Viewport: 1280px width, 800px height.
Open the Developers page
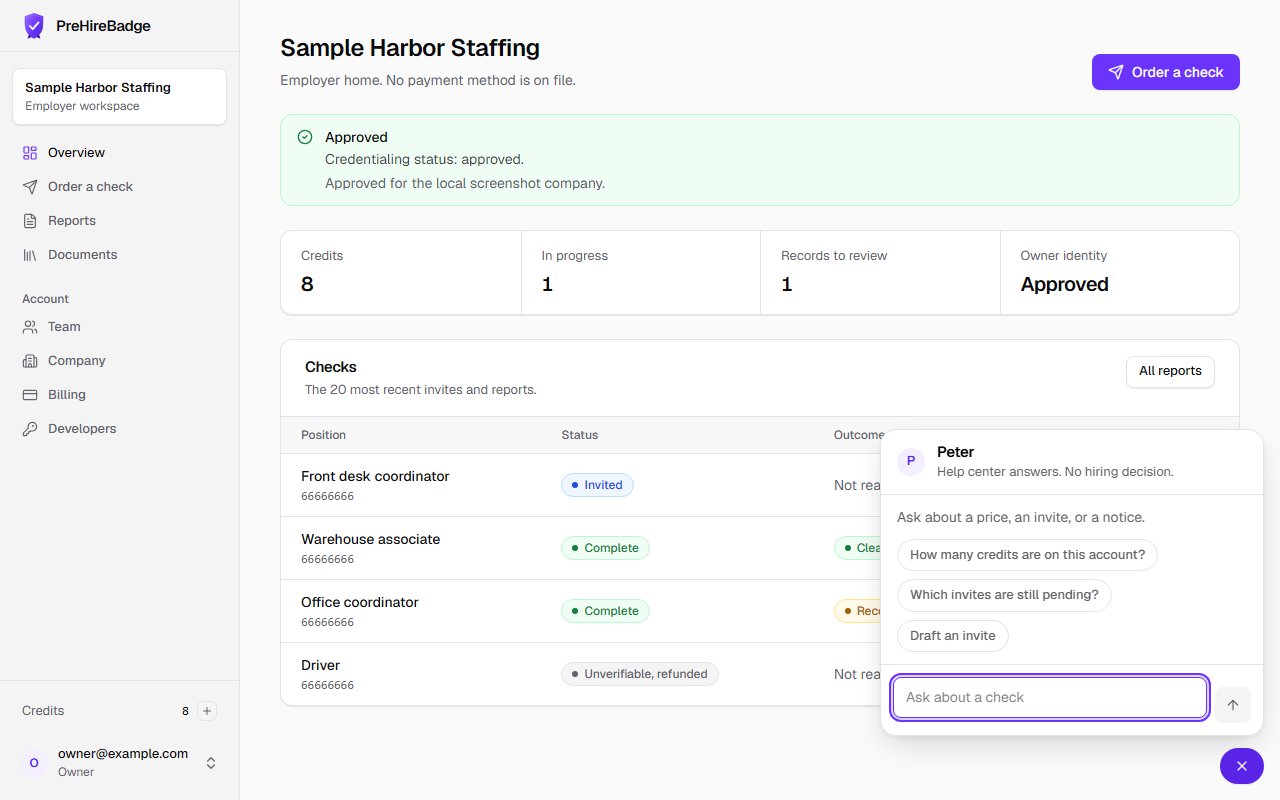120,429
